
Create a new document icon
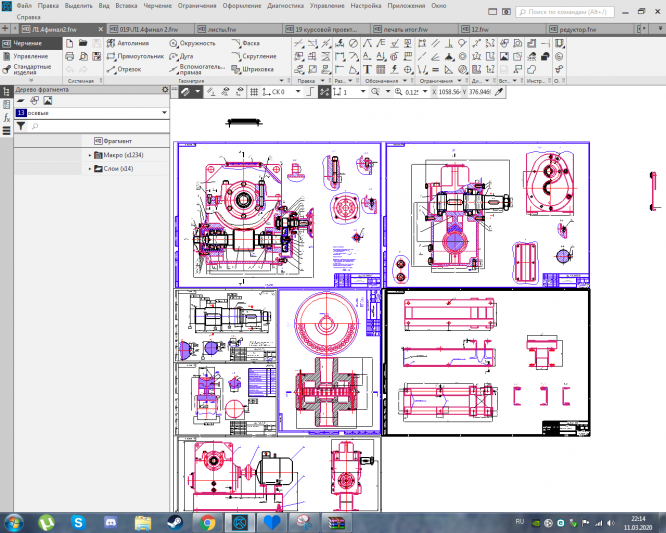click(x=70, y=43)
